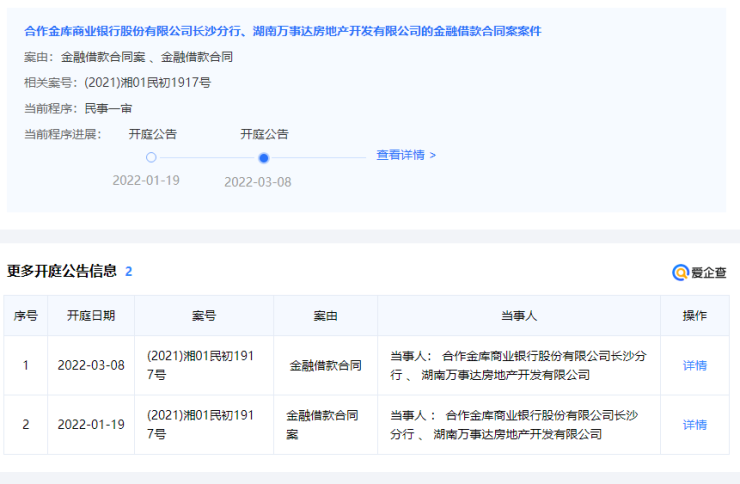Click the 当事人 column header

[x=519, y=316]
